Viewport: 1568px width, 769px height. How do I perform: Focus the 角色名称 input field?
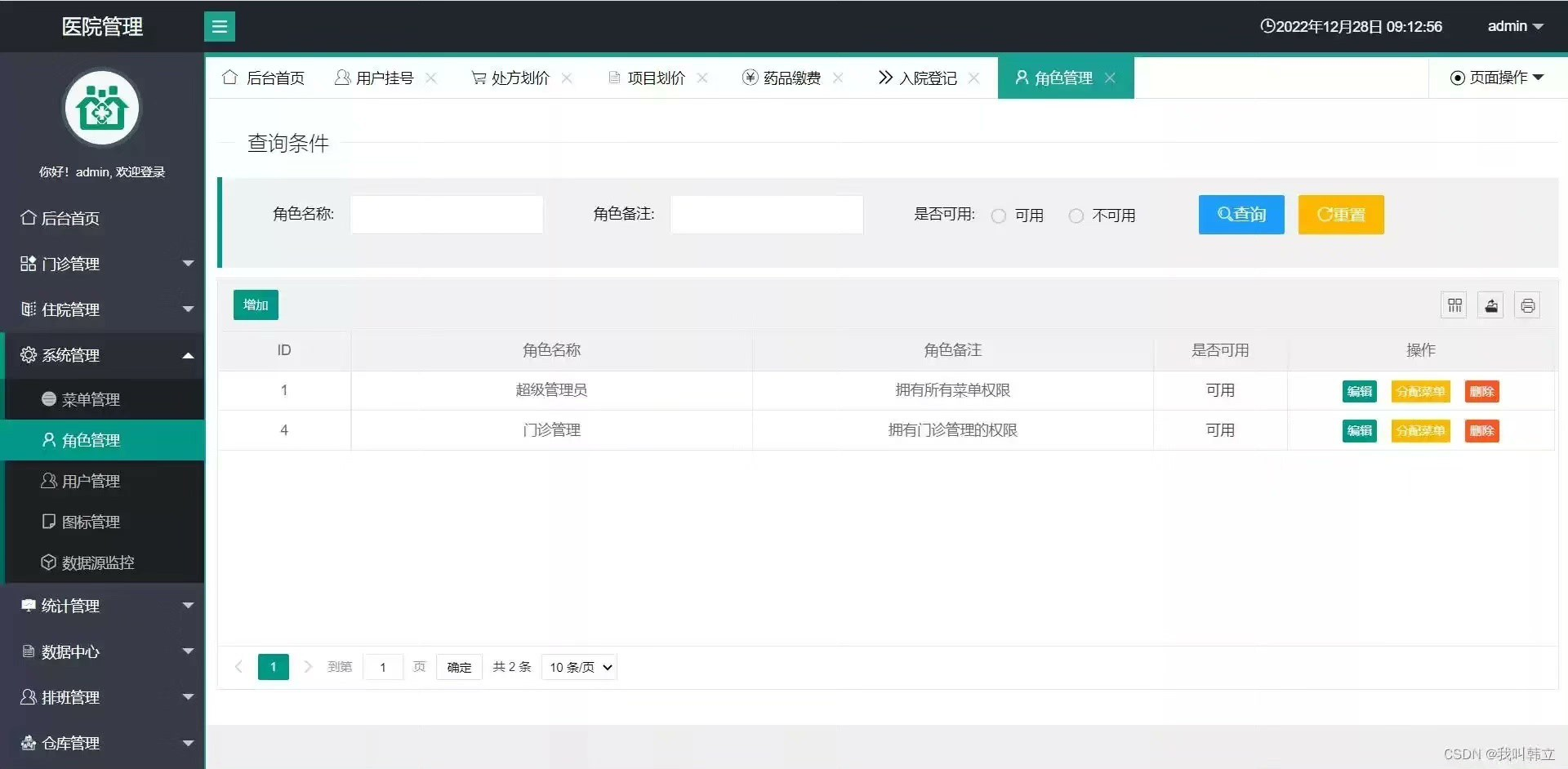pyautogui.click(x=447, y=214)
